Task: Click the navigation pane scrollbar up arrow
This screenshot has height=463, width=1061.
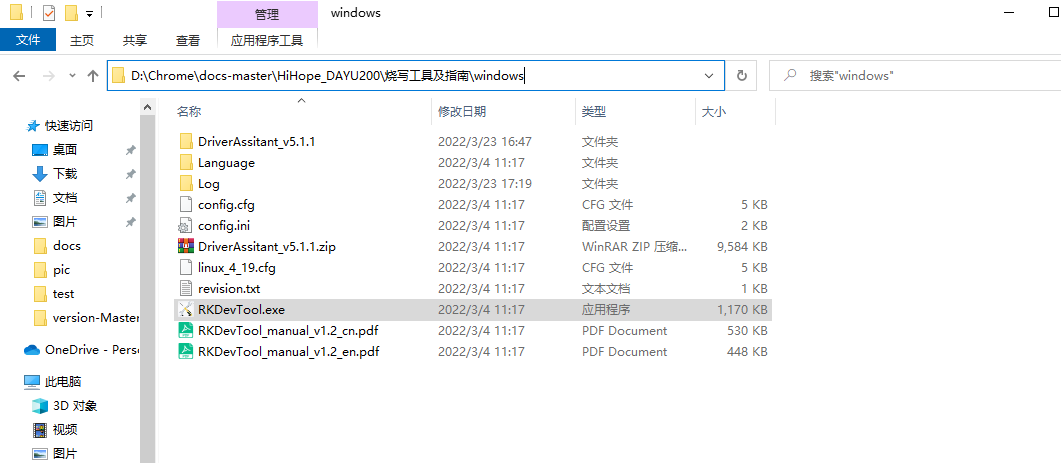Action: (148, 107)
